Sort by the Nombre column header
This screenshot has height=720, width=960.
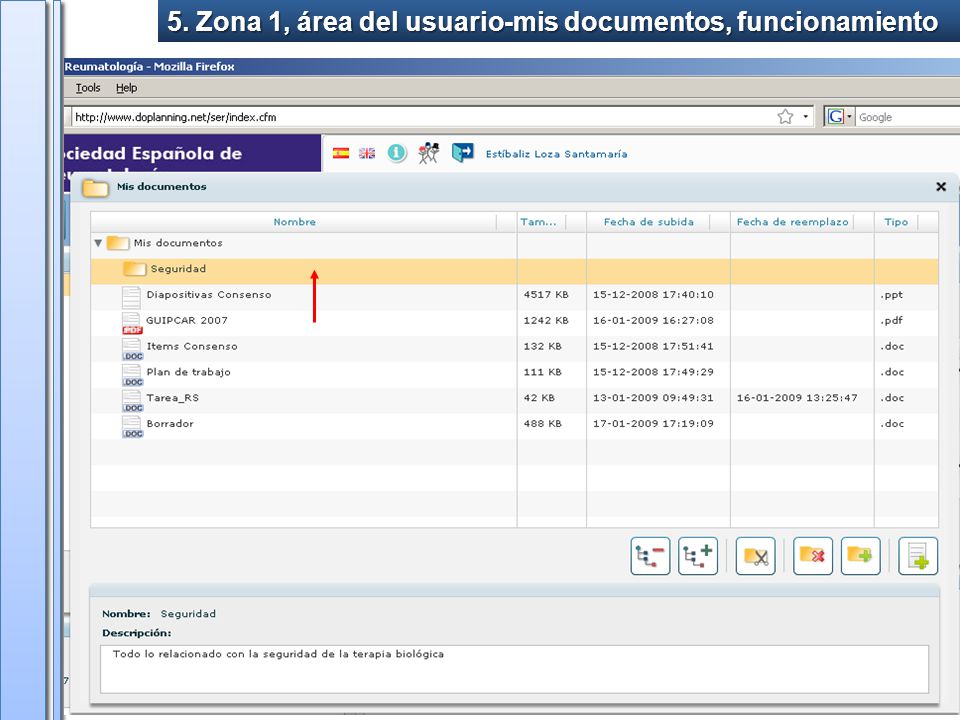294,222
